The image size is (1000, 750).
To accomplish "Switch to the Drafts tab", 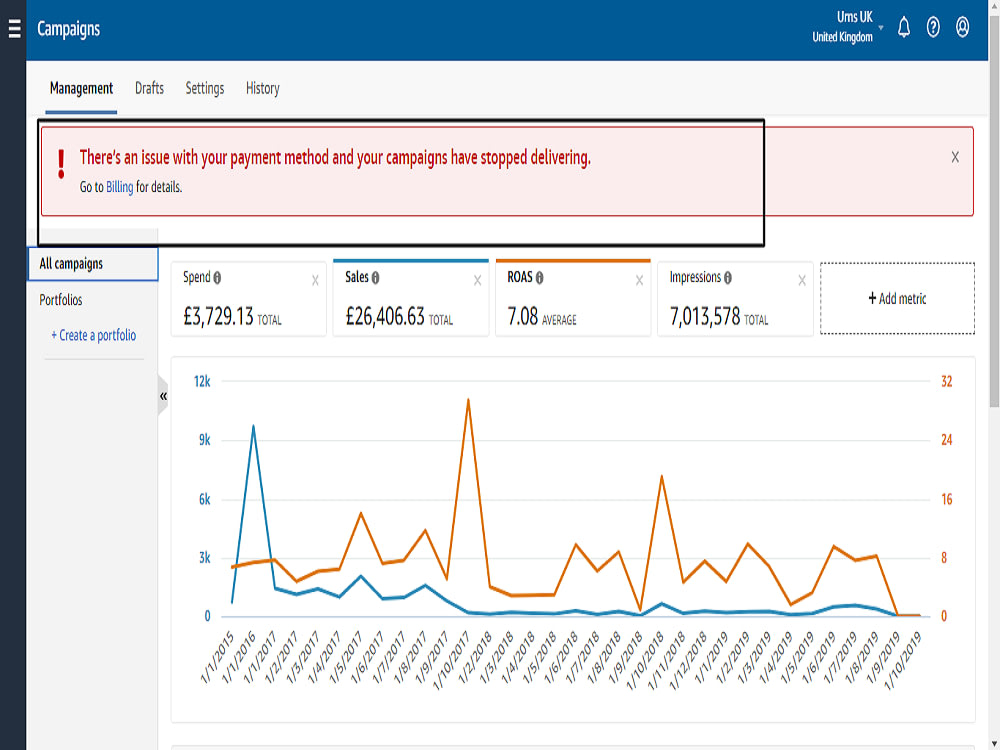I will (149, 88).
